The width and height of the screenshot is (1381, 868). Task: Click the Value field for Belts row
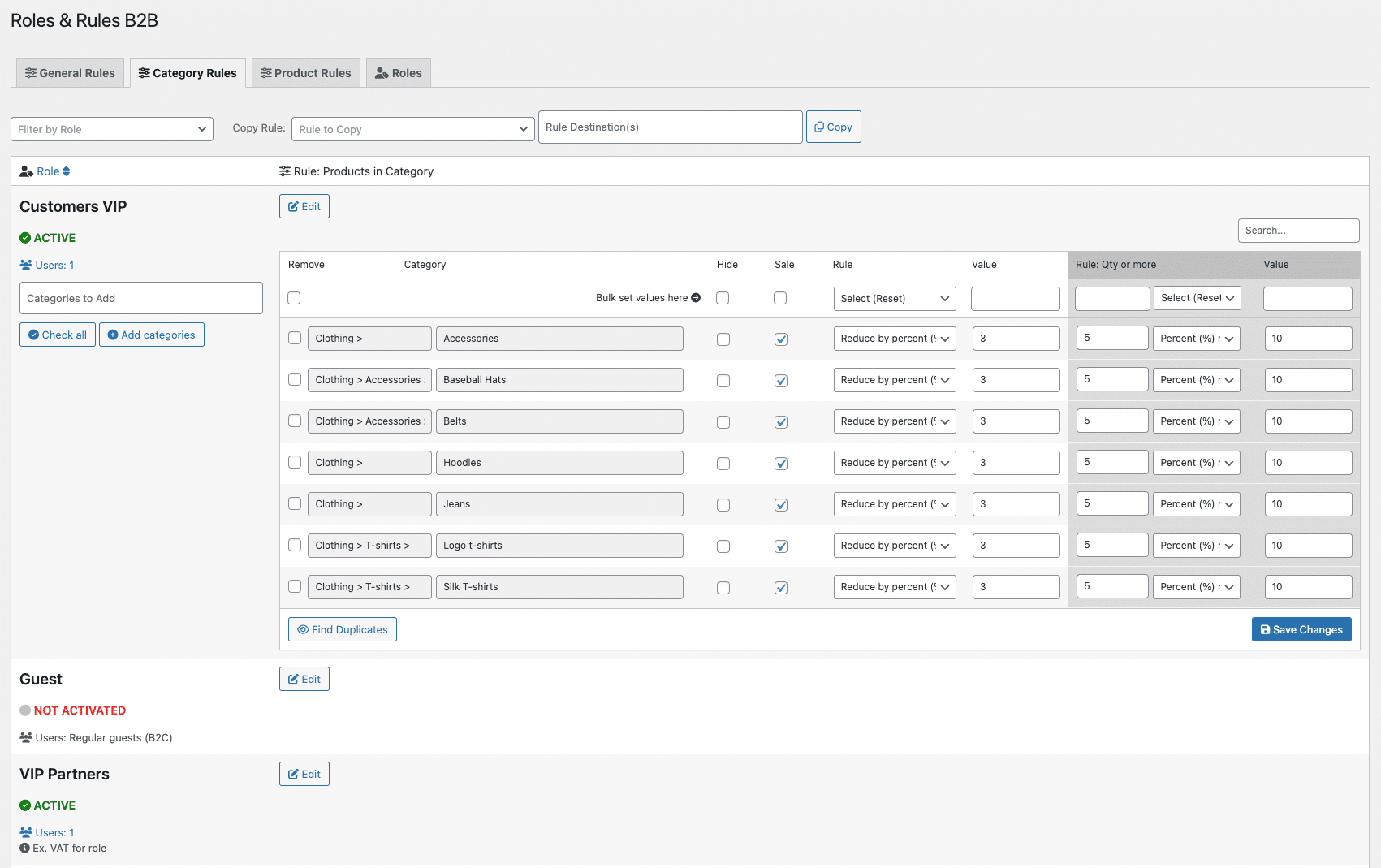click(1016, 421)
